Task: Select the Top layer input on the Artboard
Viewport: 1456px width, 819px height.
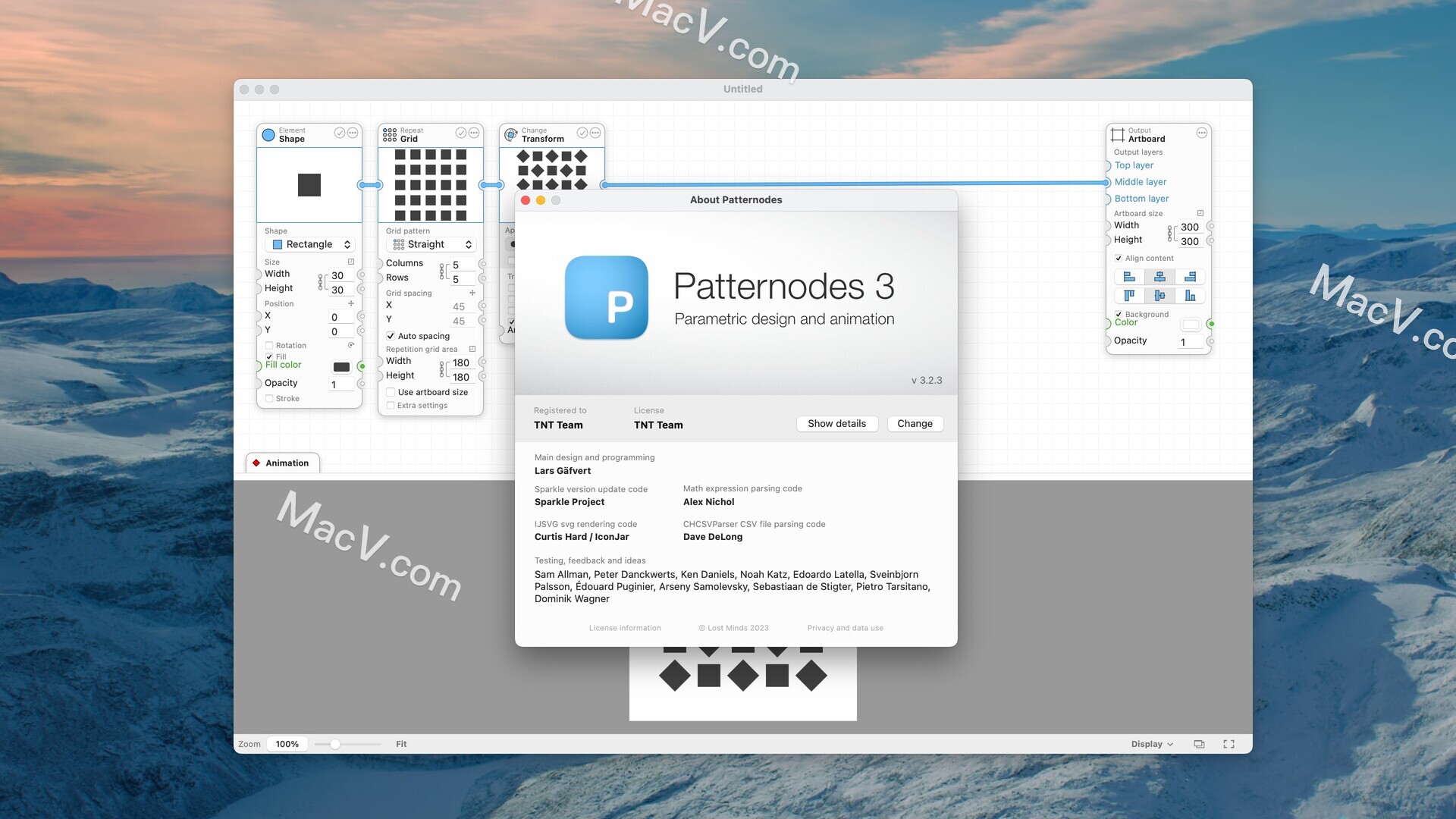Action: pos(1134,165)
